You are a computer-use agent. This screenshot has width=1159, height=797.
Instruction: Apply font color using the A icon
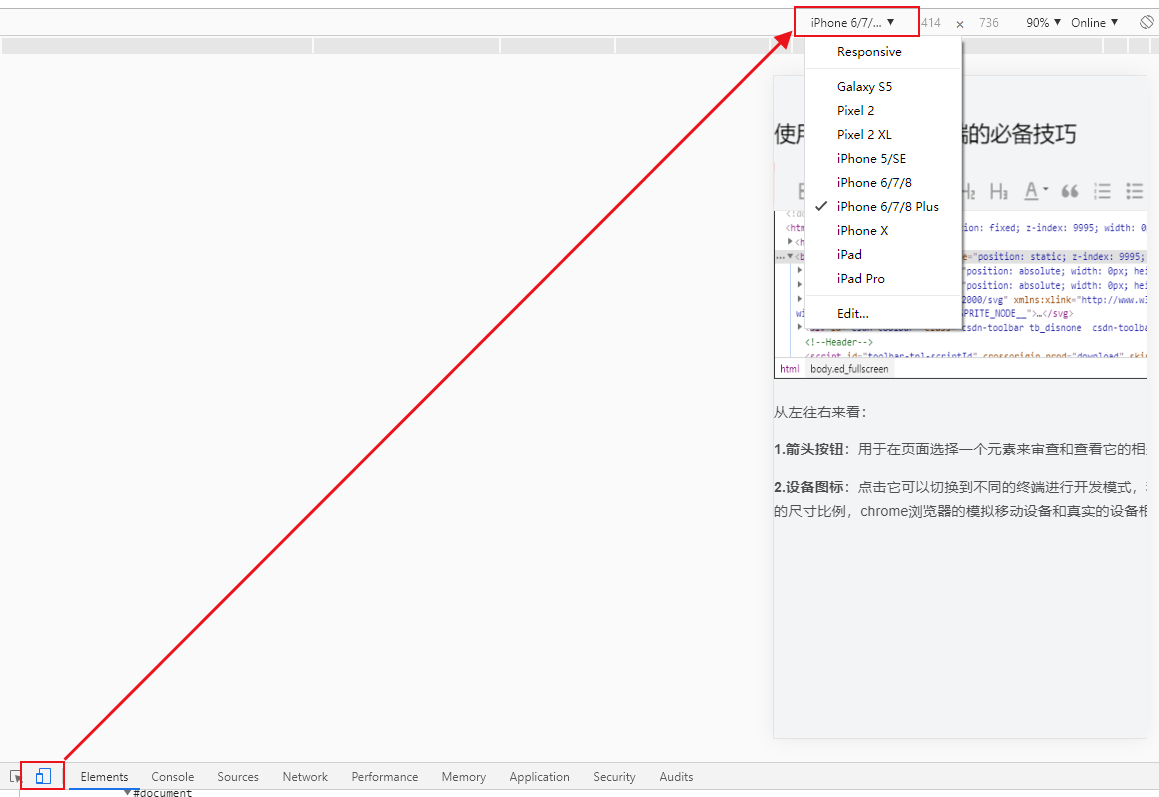click(x=1030, y=190)
